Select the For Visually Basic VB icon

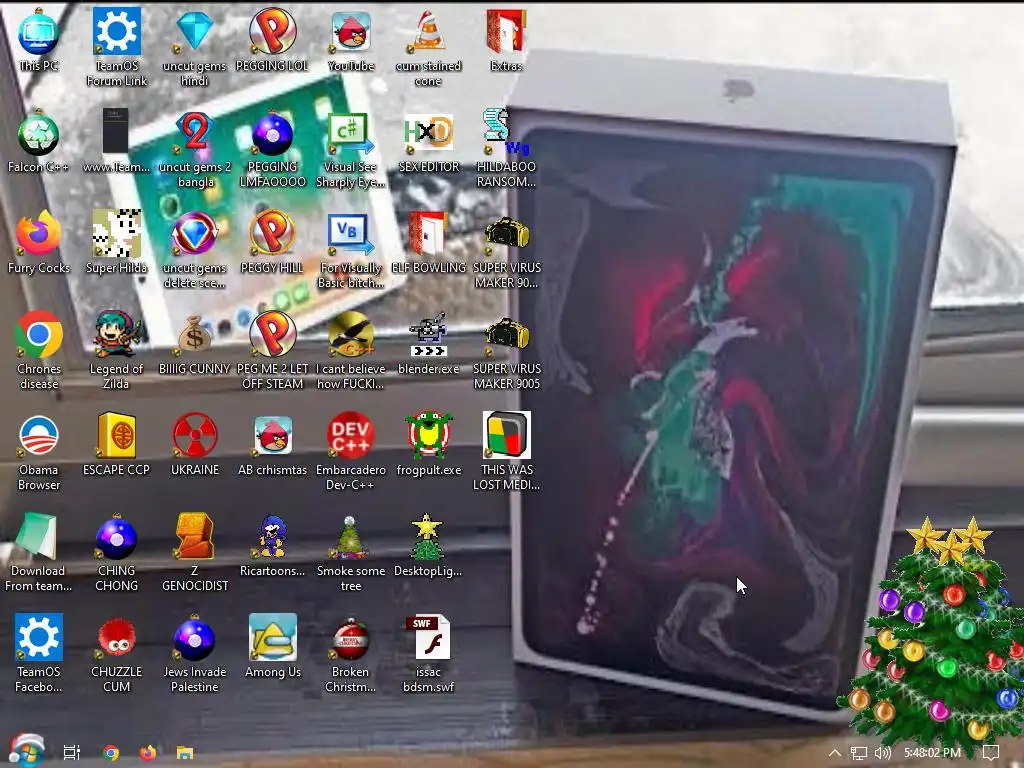click(x=351, y=250)
